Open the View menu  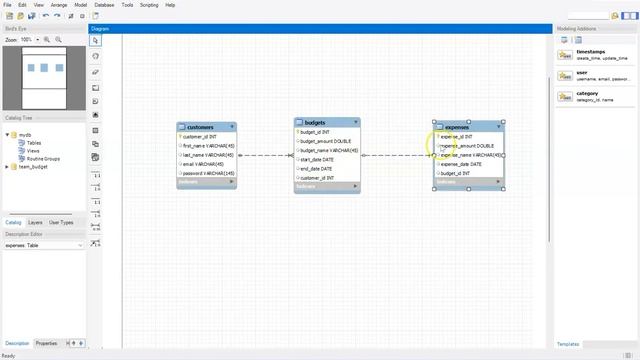coord(39,5)
